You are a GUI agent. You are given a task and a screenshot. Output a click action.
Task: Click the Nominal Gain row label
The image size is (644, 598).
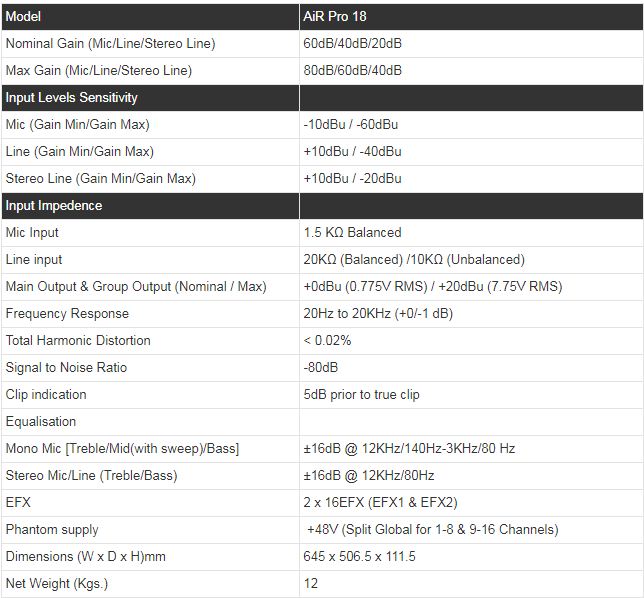pos(110,44)
